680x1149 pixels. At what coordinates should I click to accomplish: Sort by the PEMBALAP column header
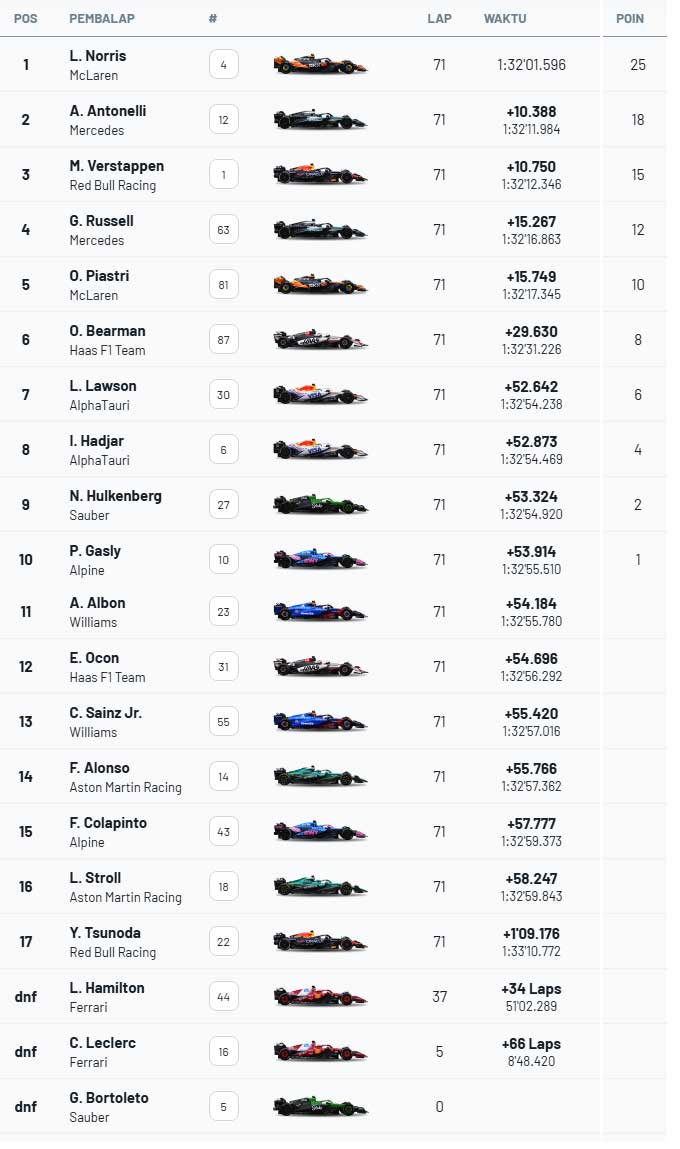coord(102,19)
